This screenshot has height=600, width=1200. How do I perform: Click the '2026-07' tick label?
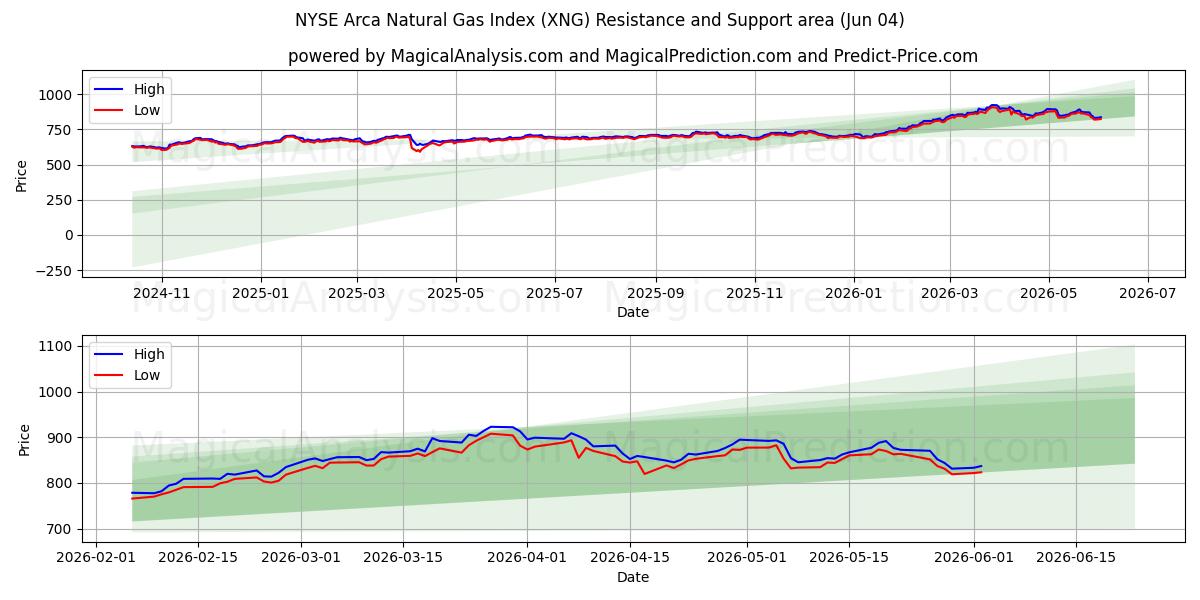point(1146,293)
